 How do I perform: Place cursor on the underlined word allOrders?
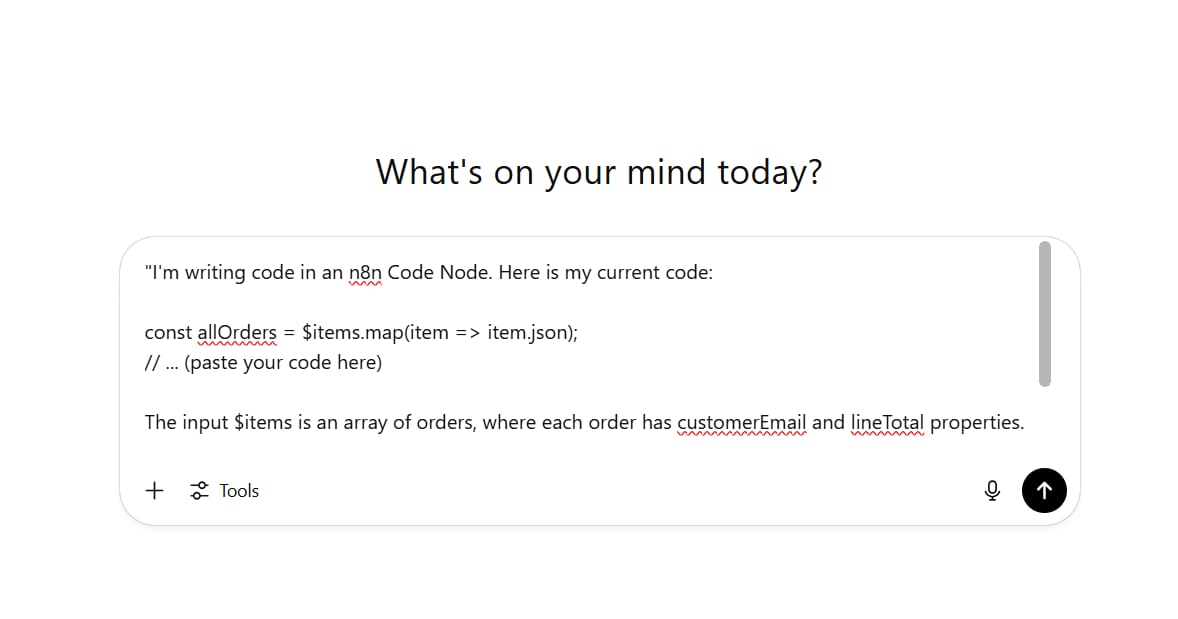(237, 332)
